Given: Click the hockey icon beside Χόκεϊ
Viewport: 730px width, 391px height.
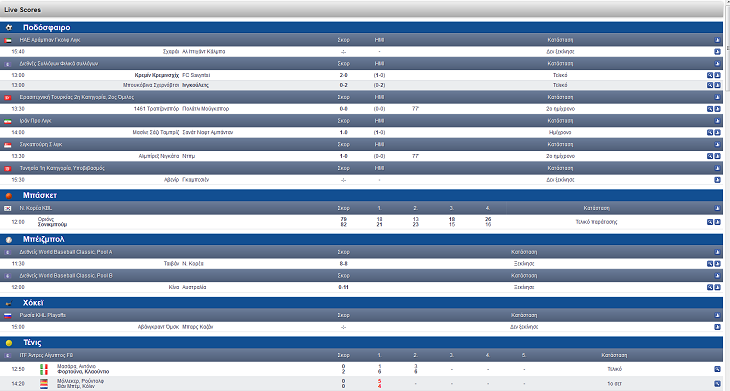Looking at the screenshot, I should [8, 303].
